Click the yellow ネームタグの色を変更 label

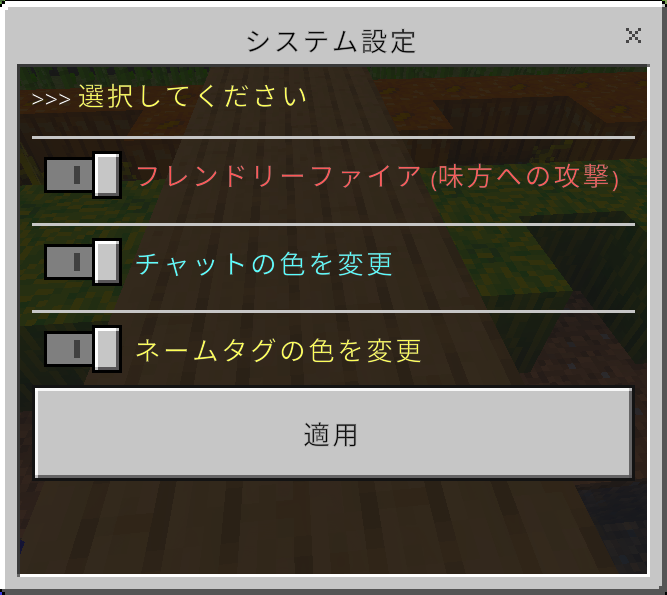[x=279, y=351]
